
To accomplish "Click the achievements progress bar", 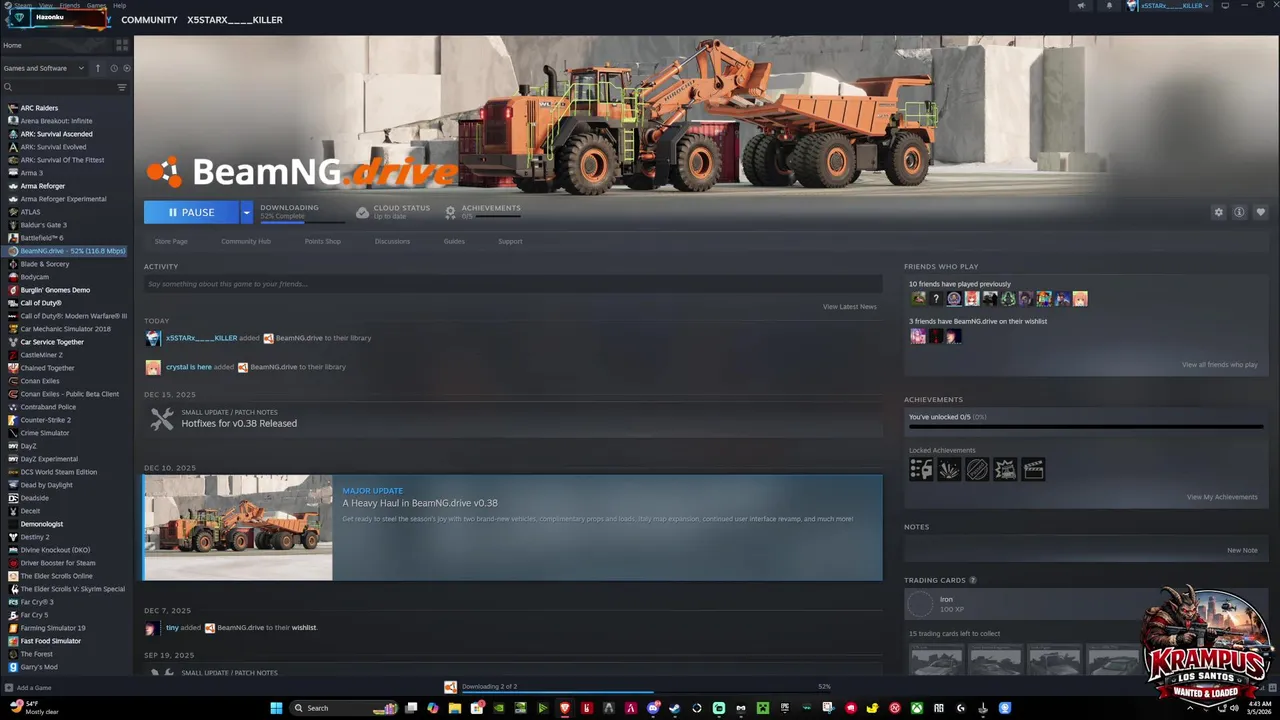I will pyautogui.click(x=1086, y=427).
